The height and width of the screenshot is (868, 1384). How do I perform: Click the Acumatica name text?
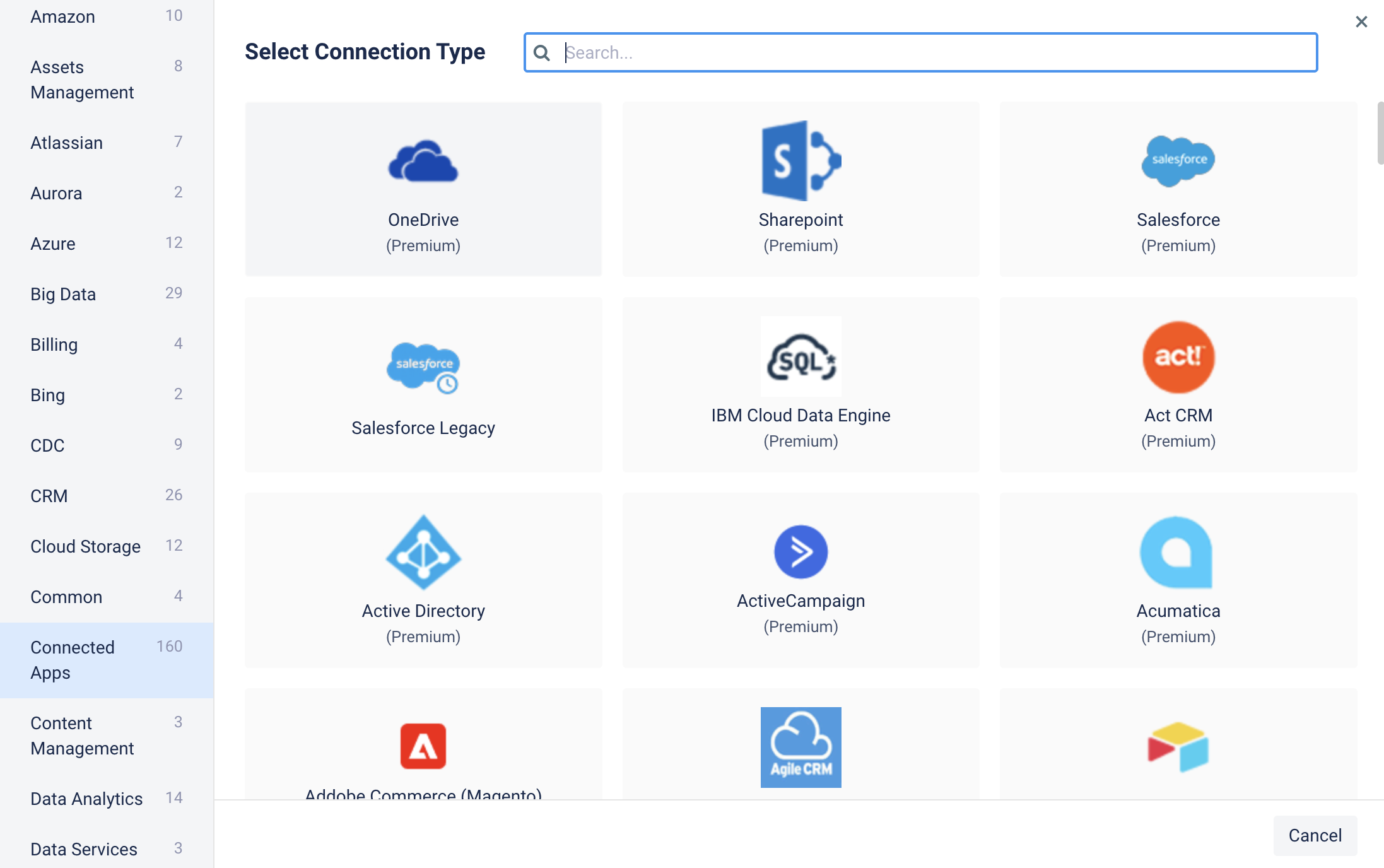click(x=1178, y=611)
